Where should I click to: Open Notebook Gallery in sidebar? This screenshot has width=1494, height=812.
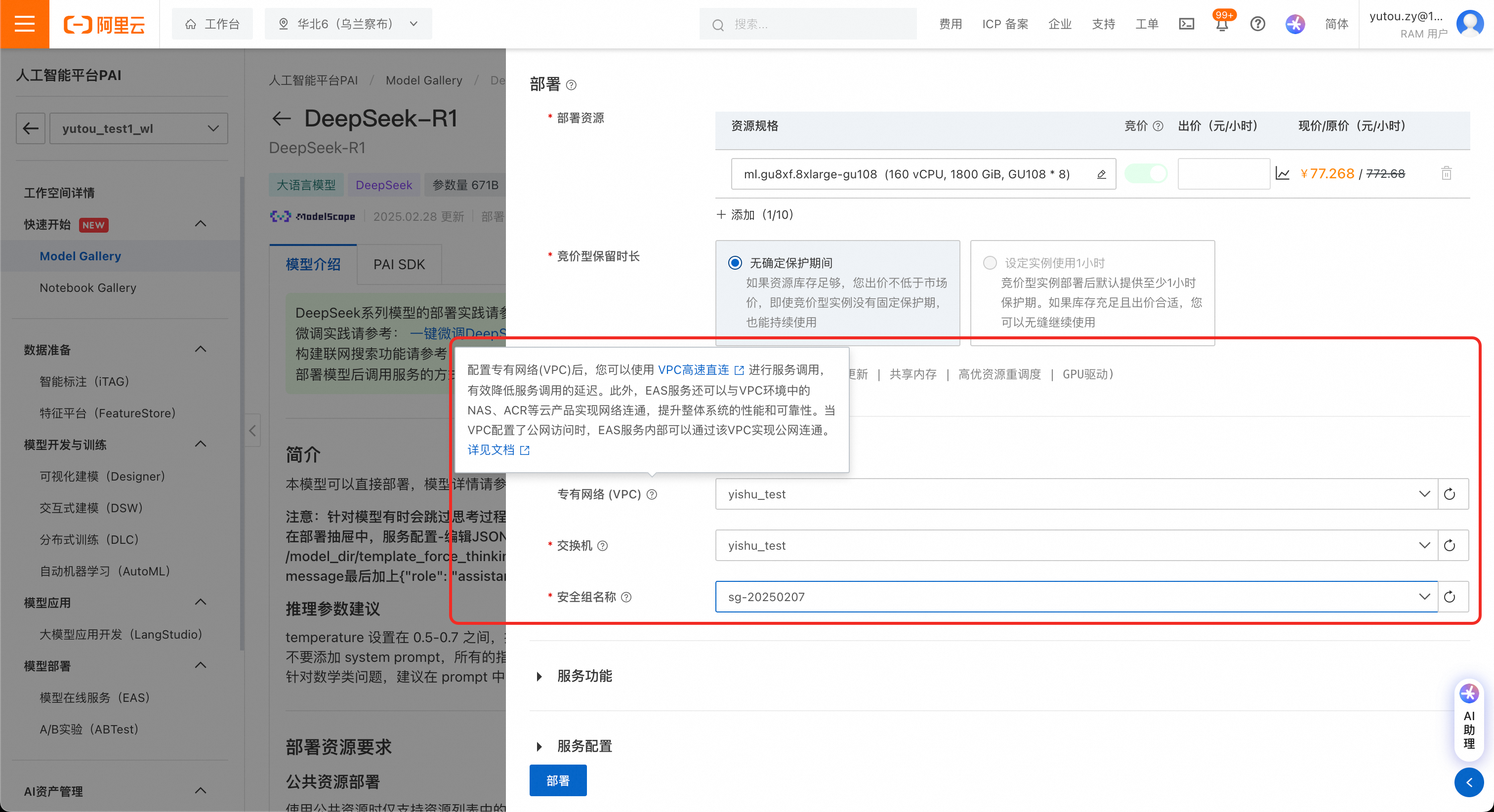(87, 287)
